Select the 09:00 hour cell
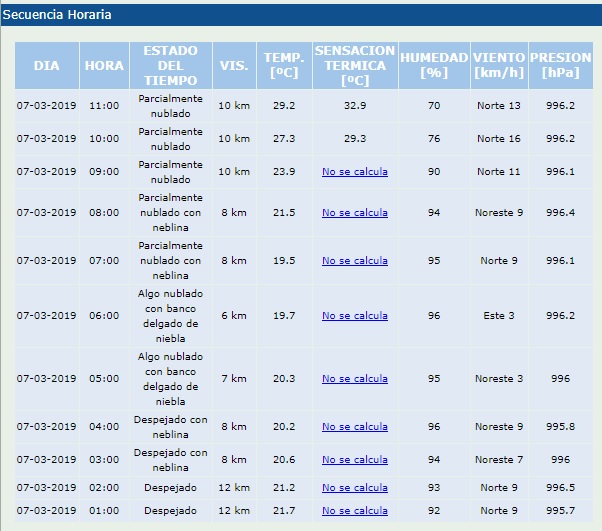Viewport: 602px width, 531px height. (x=104, y=172)
